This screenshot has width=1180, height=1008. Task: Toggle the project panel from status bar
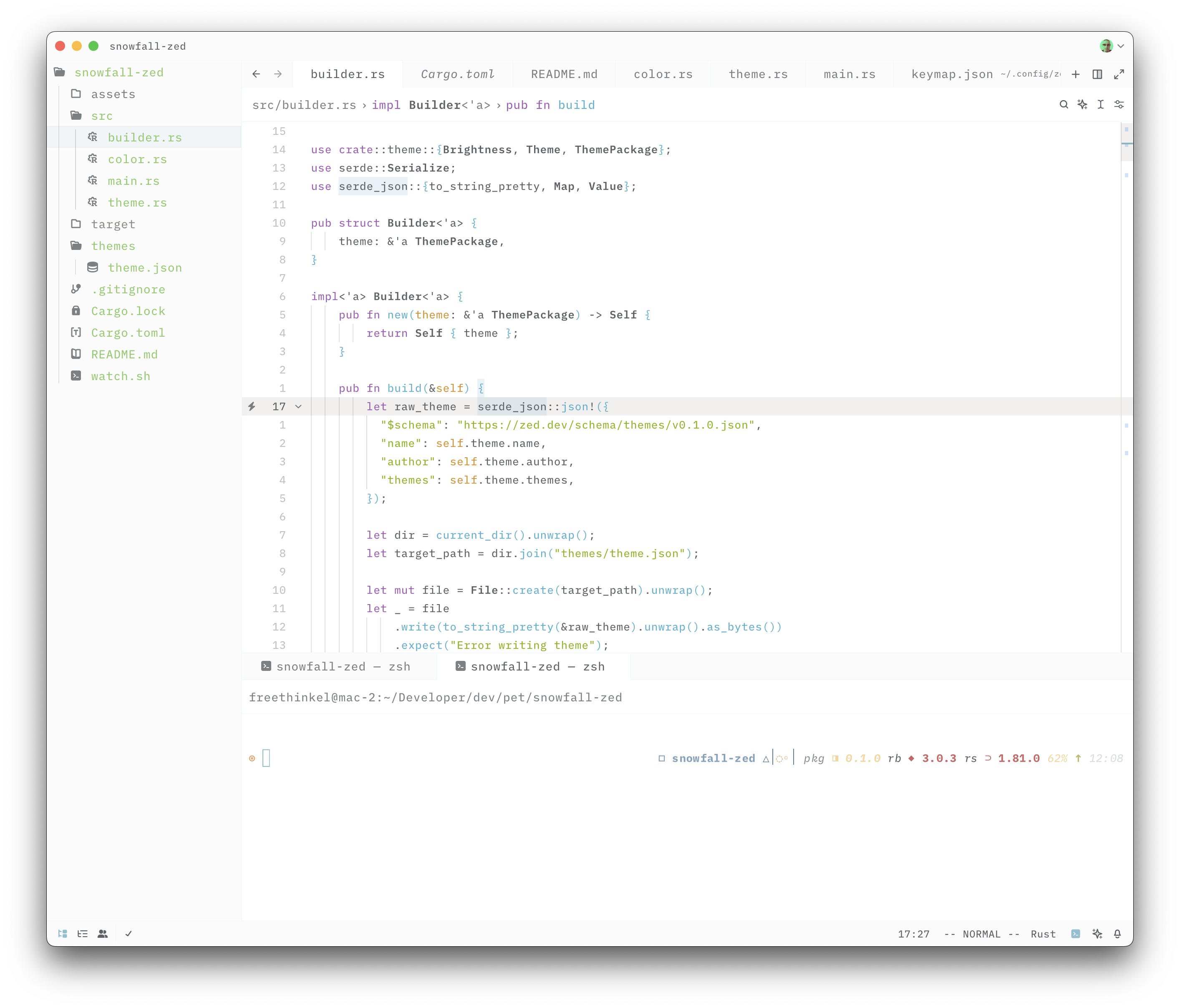click(63, 934)
